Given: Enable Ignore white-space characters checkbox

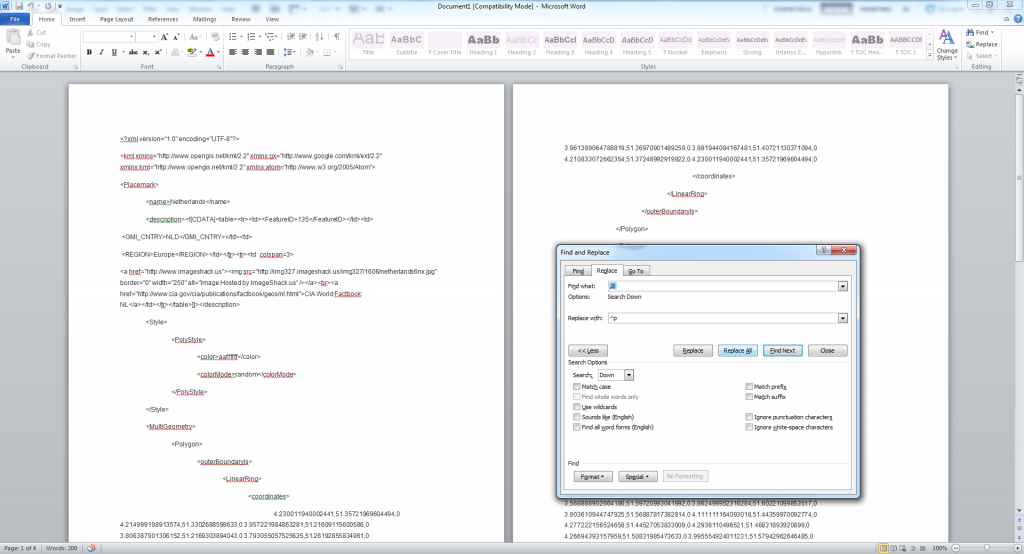Looking at the screenshot, I should [x=749, y=427].
